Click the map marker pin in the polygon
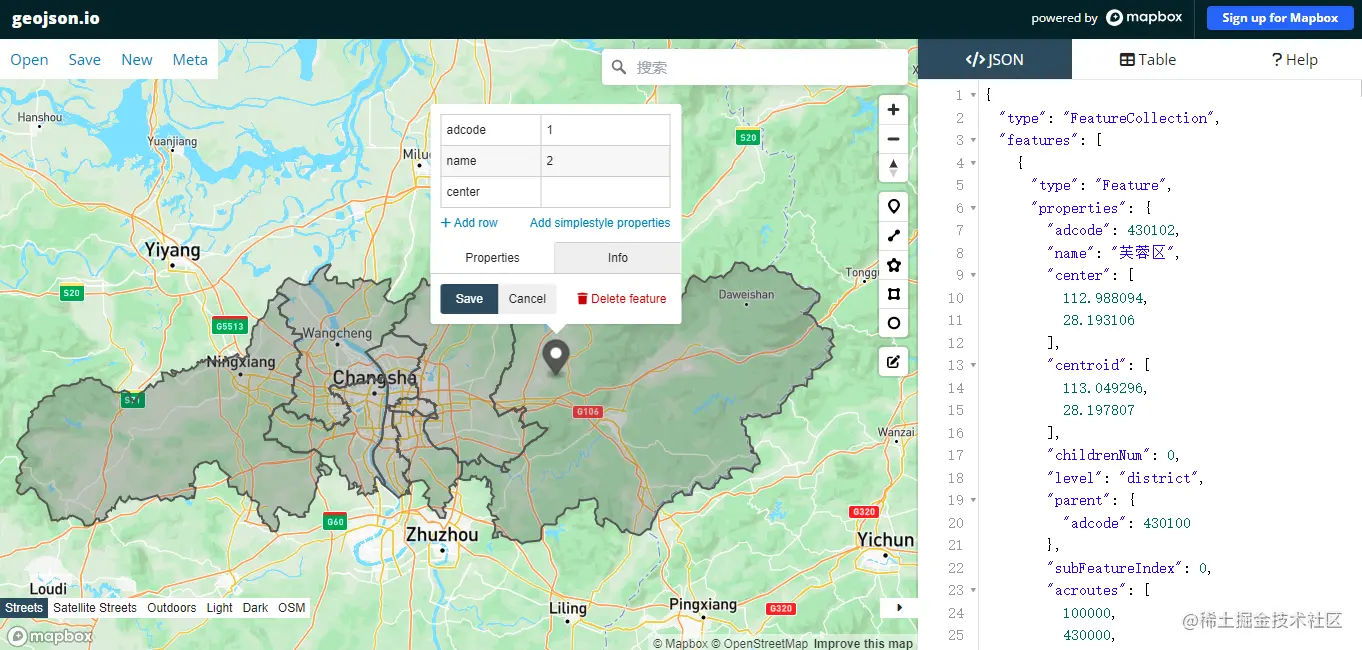The image size is (1362, 650). (555, 357)
